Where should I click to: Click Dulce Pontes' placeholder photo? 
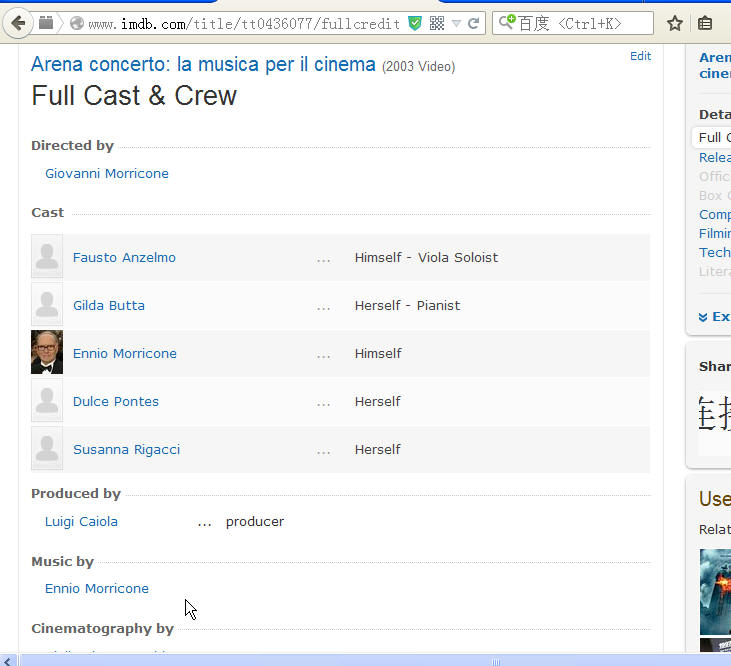coord(47,400)
